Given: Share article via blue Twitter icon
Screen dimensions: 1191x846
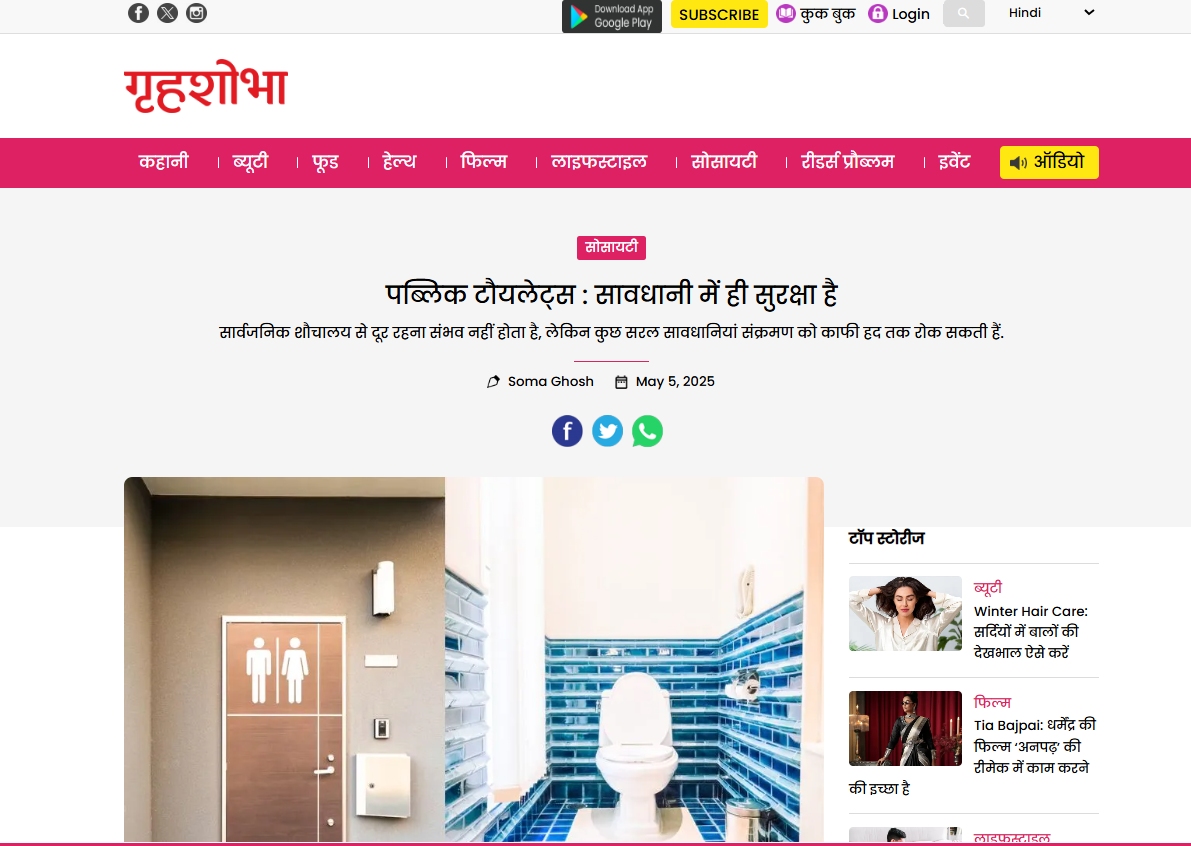Looking at the screenshot, I should tap(607, 431).
